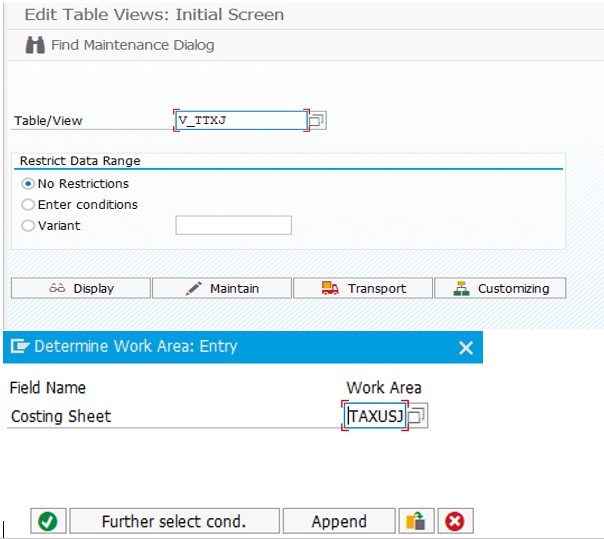This screenshot has height=539, width=604.
Task: Open value help beside Costing Sheet field
Action: click(x=418, y=416)
